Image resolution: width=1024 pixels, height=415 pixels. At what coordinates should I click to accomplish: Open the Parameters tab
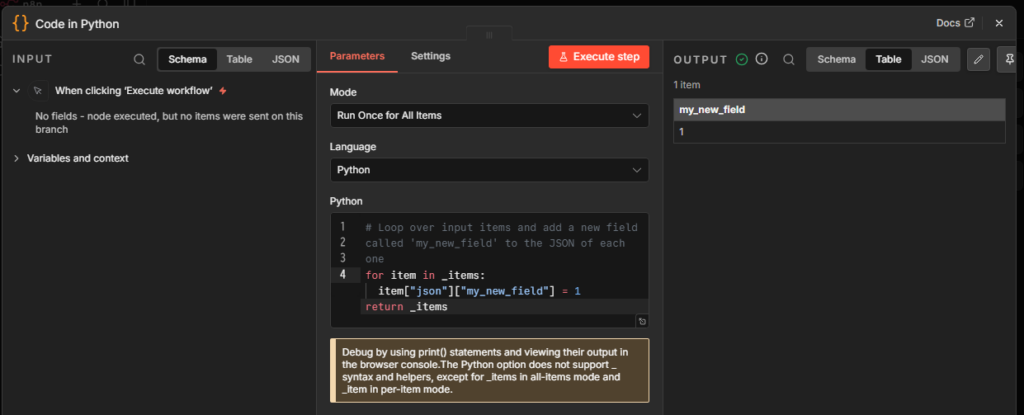tap(357, 56)
